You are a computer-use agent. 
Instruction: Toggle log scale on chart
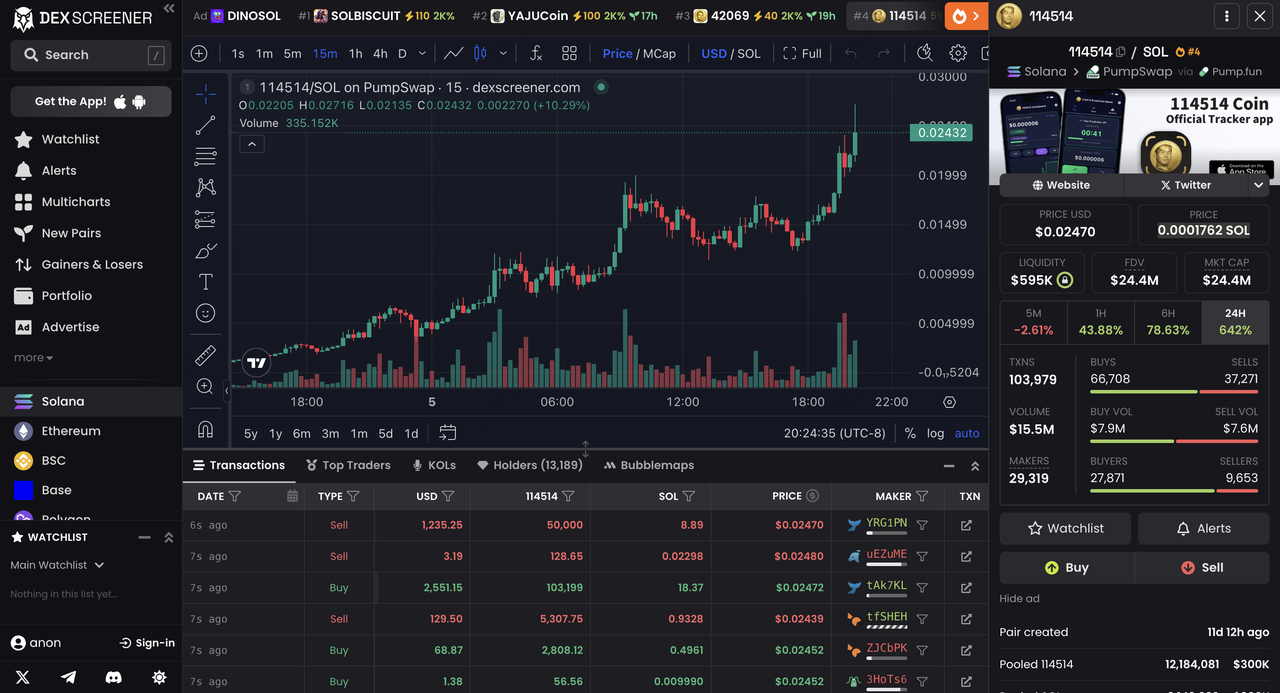[935, 433]
